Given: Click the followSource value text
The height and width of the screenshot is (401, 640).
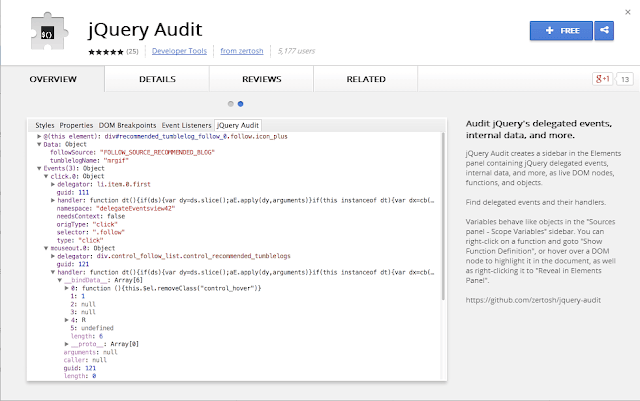Looking at the screenshot, I should coord(157,152).
